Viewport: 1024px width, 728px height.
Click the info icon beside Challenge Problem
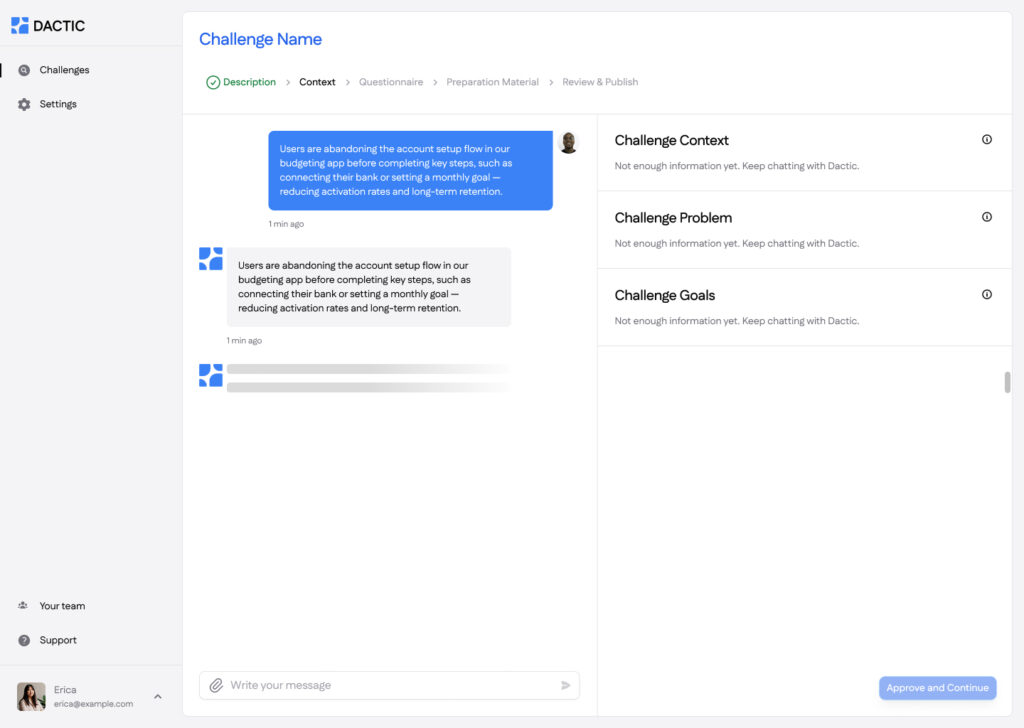tap(986, 217)
